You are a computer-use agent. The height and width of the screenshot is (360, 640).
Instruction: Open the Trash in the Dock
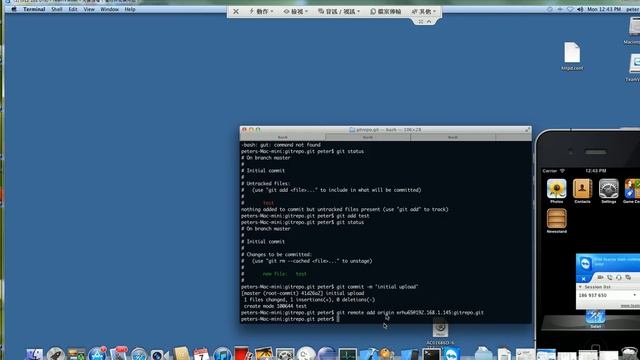click(629, 353)
